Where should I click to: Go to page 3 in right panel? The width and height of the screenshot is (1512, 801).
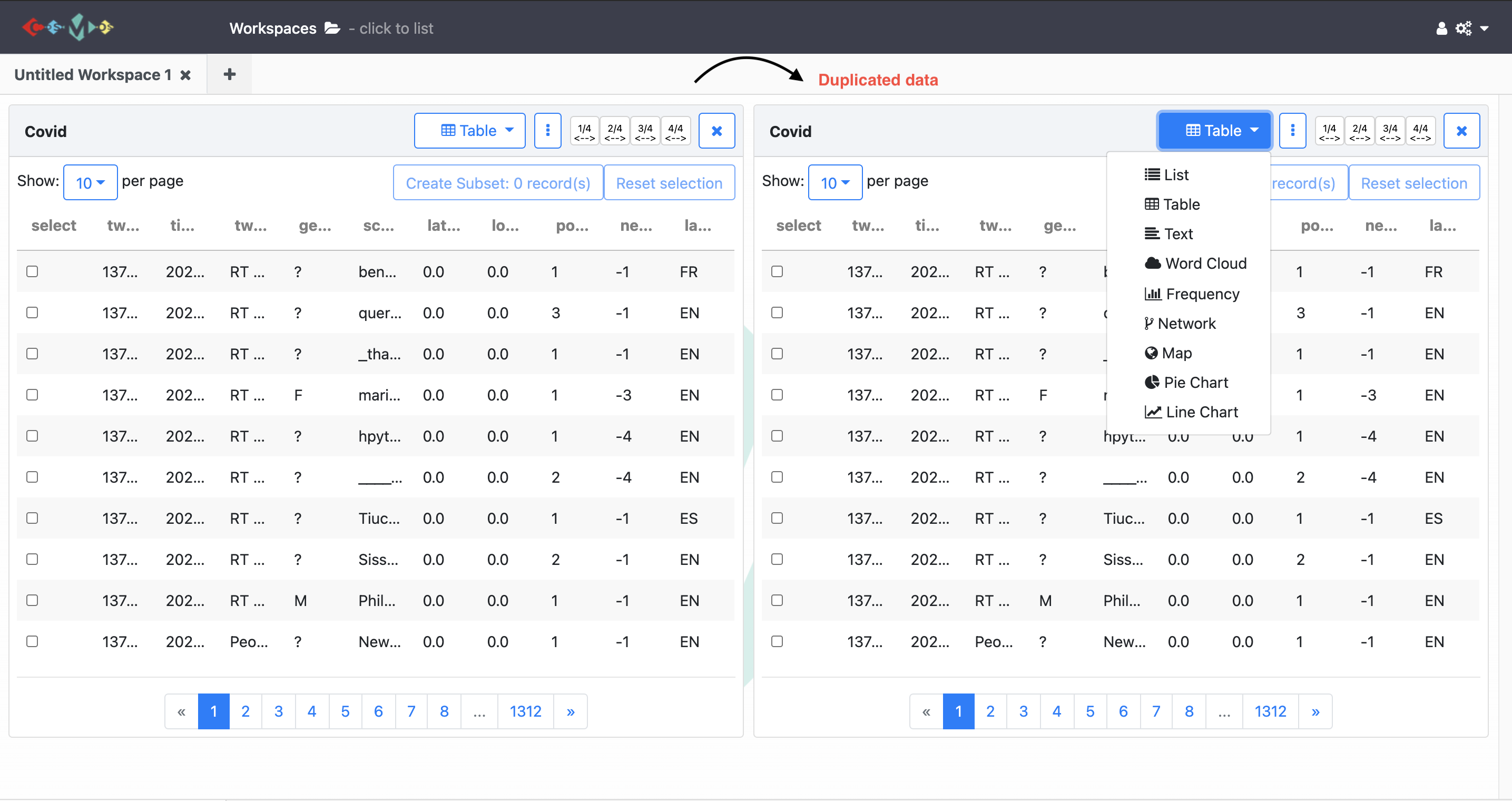tap(1024, 711)
